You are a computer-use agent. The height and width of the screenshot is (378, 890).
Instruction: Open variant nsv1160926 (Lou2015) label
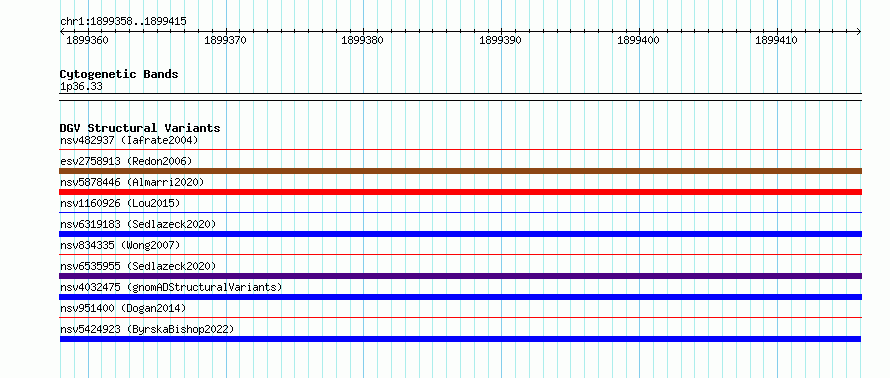click(x=120, y=203)
